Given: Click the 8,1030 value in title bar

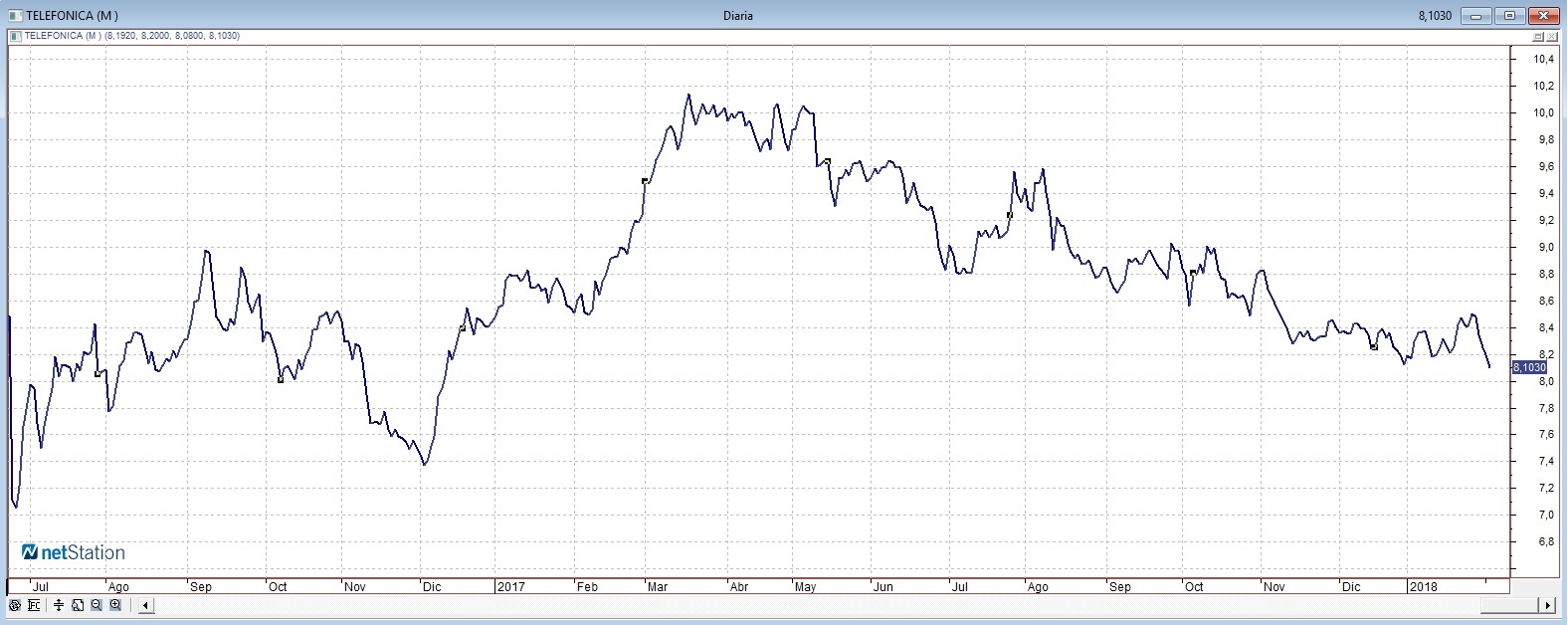Looking at the screenshot, I should pos(1434,16).
